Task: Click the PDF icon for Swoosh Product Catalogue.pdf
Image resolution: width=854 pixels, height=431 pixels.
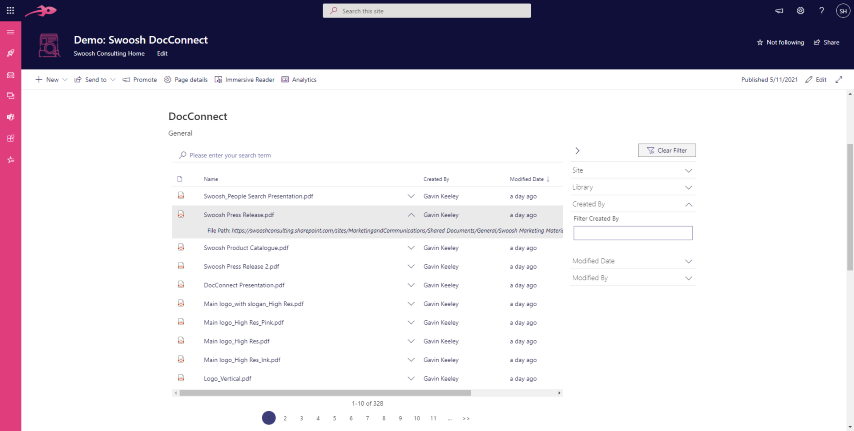Action: [x=181, y=247]
